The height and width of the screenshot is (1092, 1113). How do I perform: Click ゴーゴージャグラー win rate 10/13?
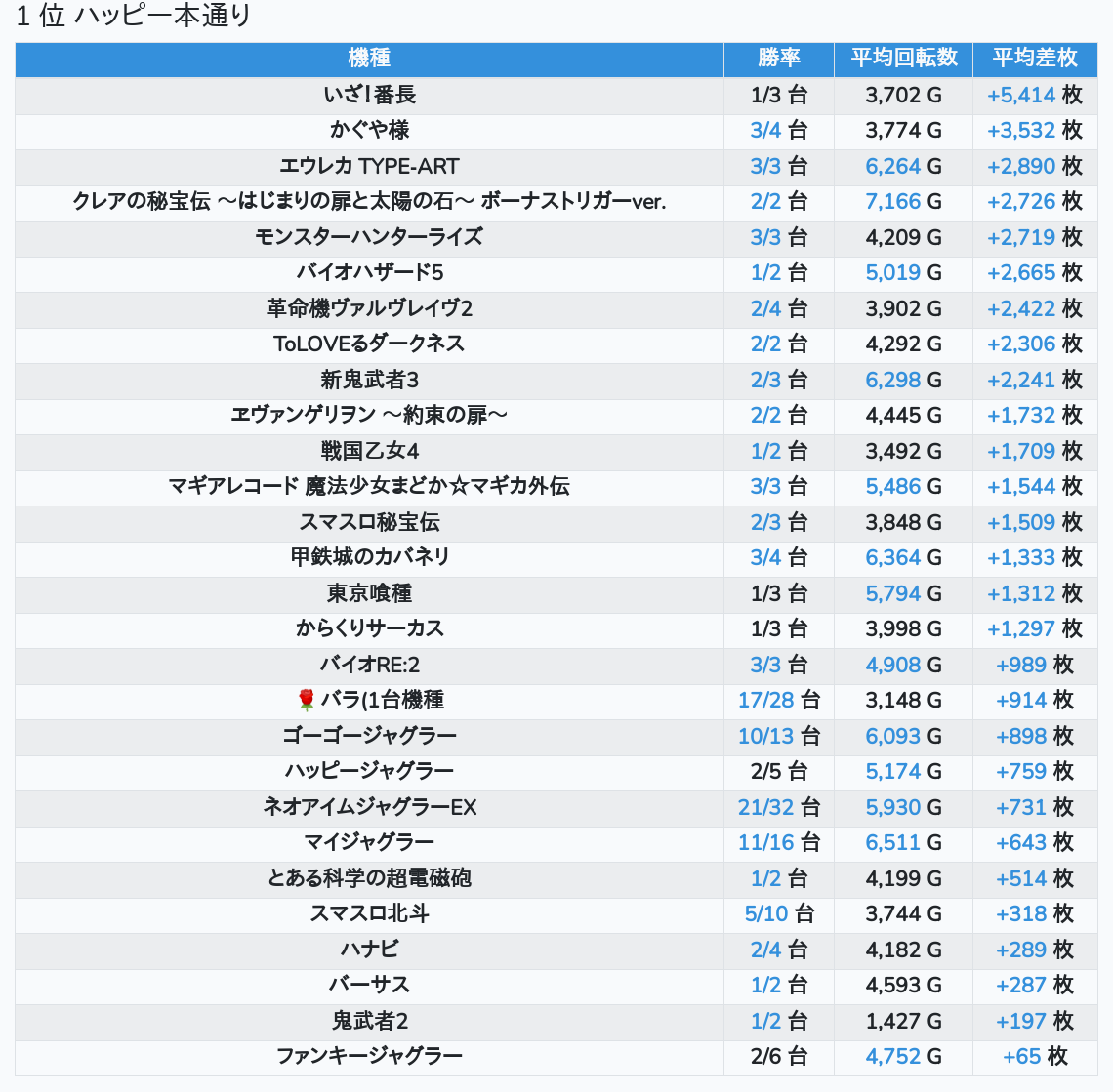pos(765,736)
